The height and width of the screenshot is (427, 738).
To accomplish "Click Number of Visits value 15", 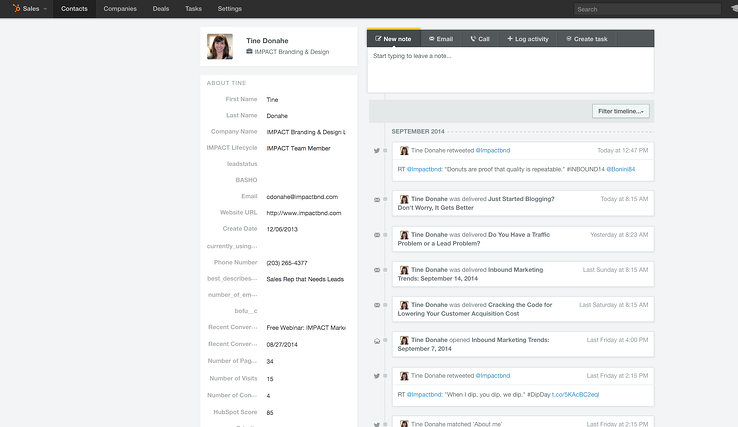I will (x=270, y=379).
